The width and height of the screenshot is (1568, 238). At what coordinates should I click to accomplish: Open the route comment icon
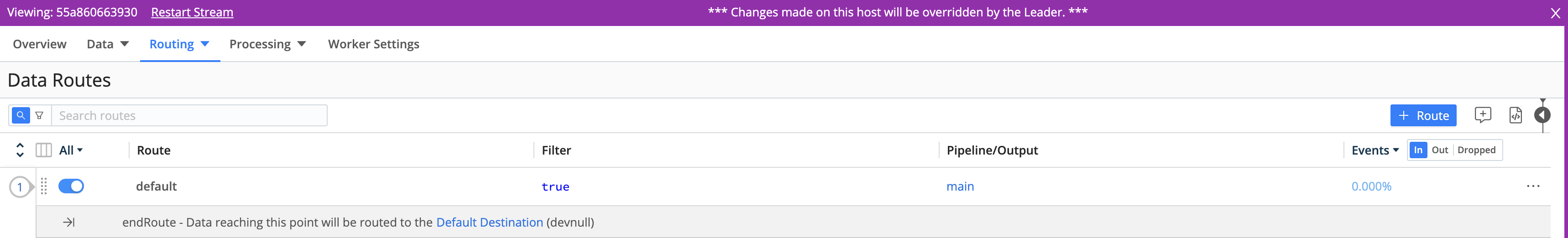coord(1483,115)
